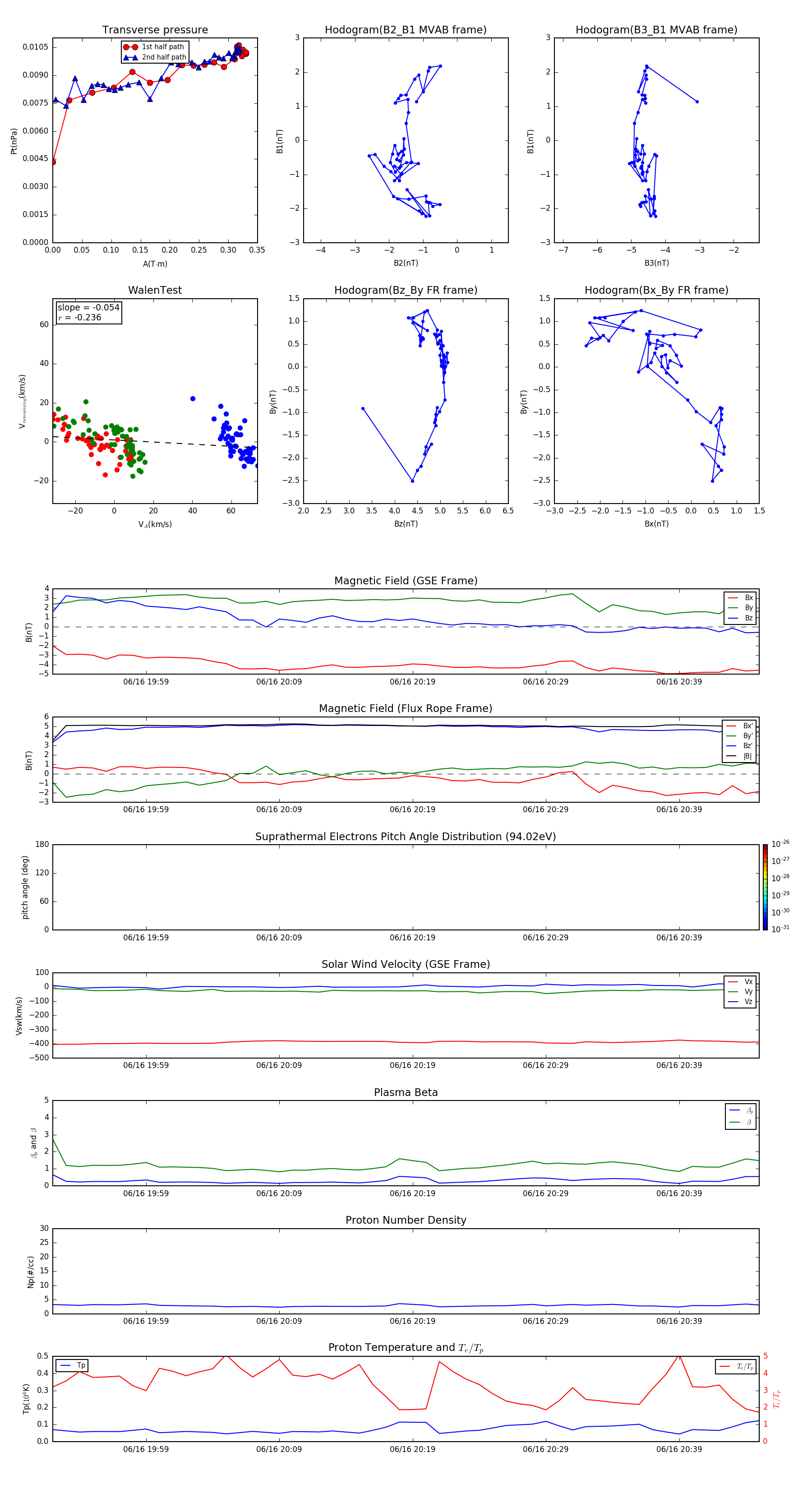Click 'Magnetic Field (GSE Frame)' title
The width and height of the screenshot is (812, 1489).
point(406,581)
